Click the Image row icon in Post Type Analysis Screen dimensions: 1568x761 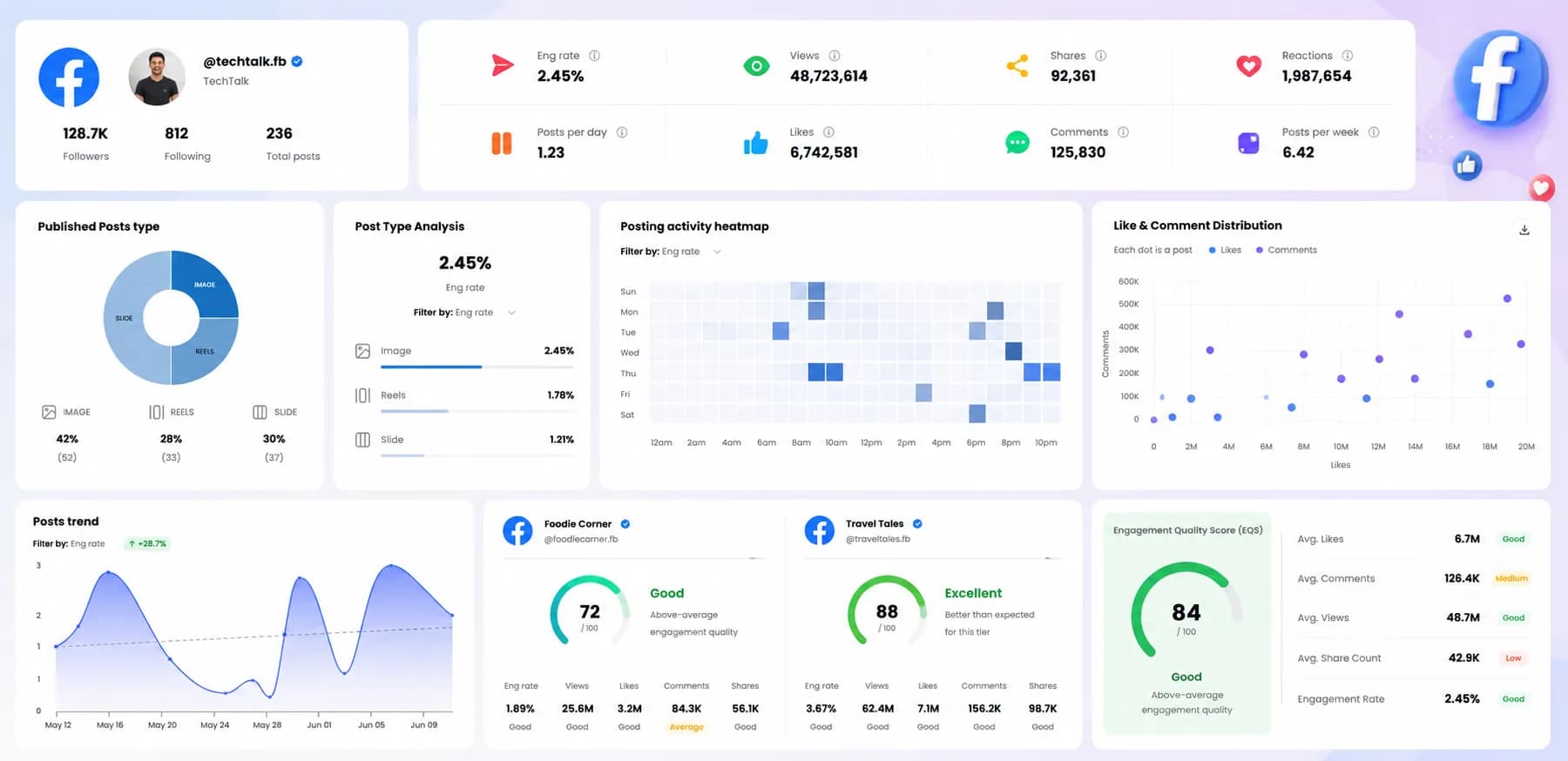coord(362,351)
